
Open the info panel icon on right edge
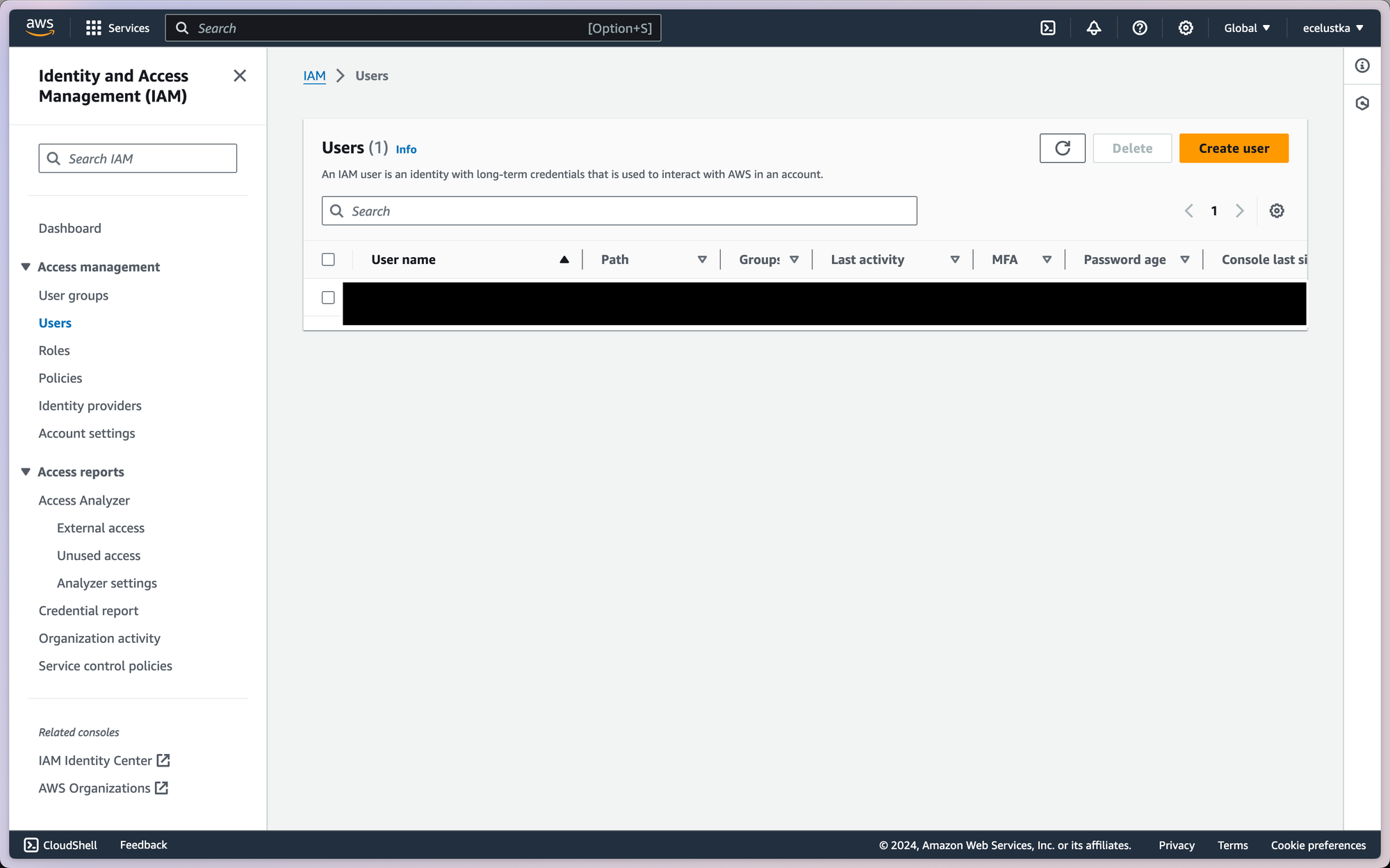point(1362,66)
